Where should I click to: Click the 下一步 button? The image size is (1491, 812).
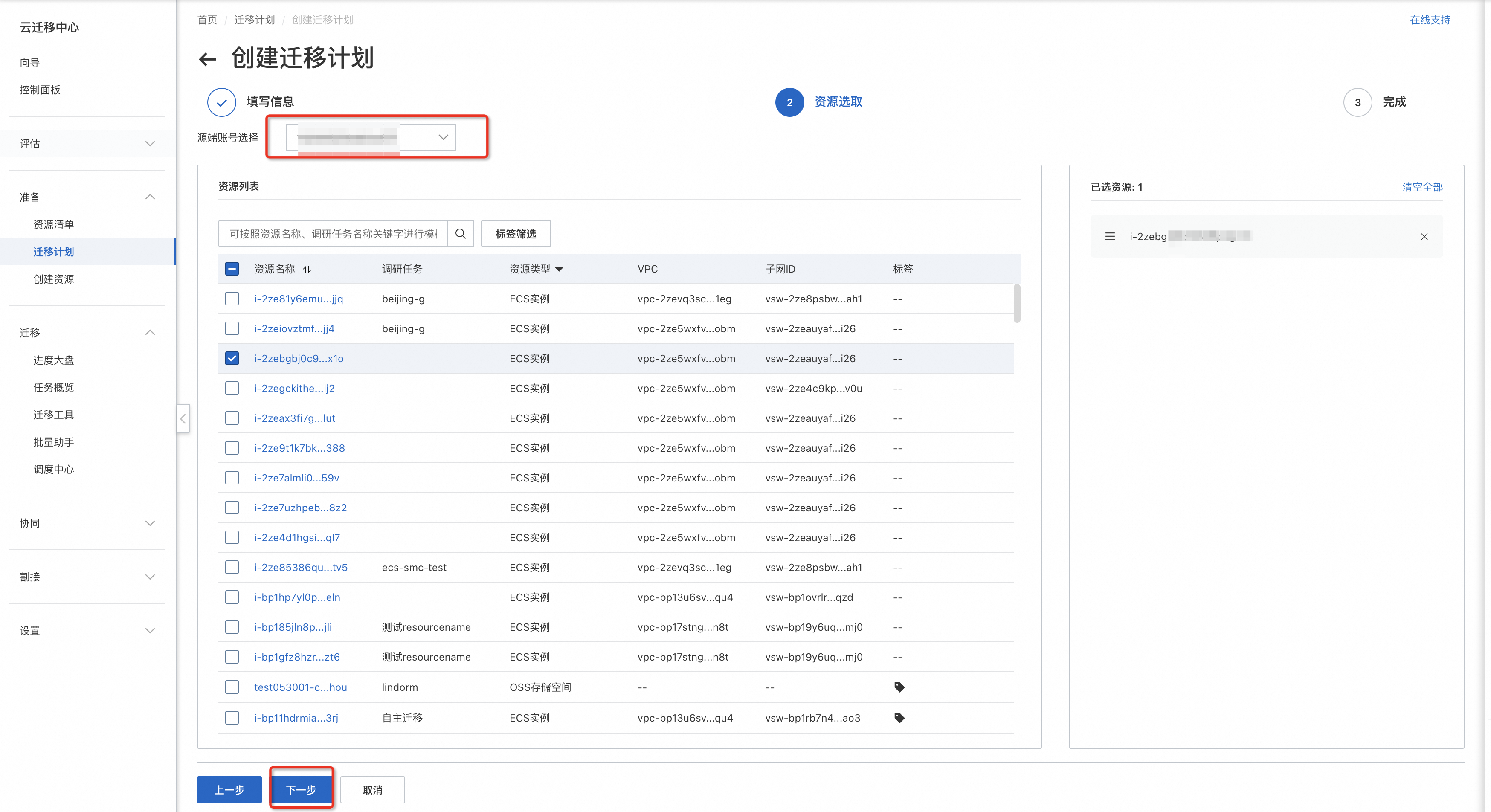pyautogui.click(x=301, y=790)
